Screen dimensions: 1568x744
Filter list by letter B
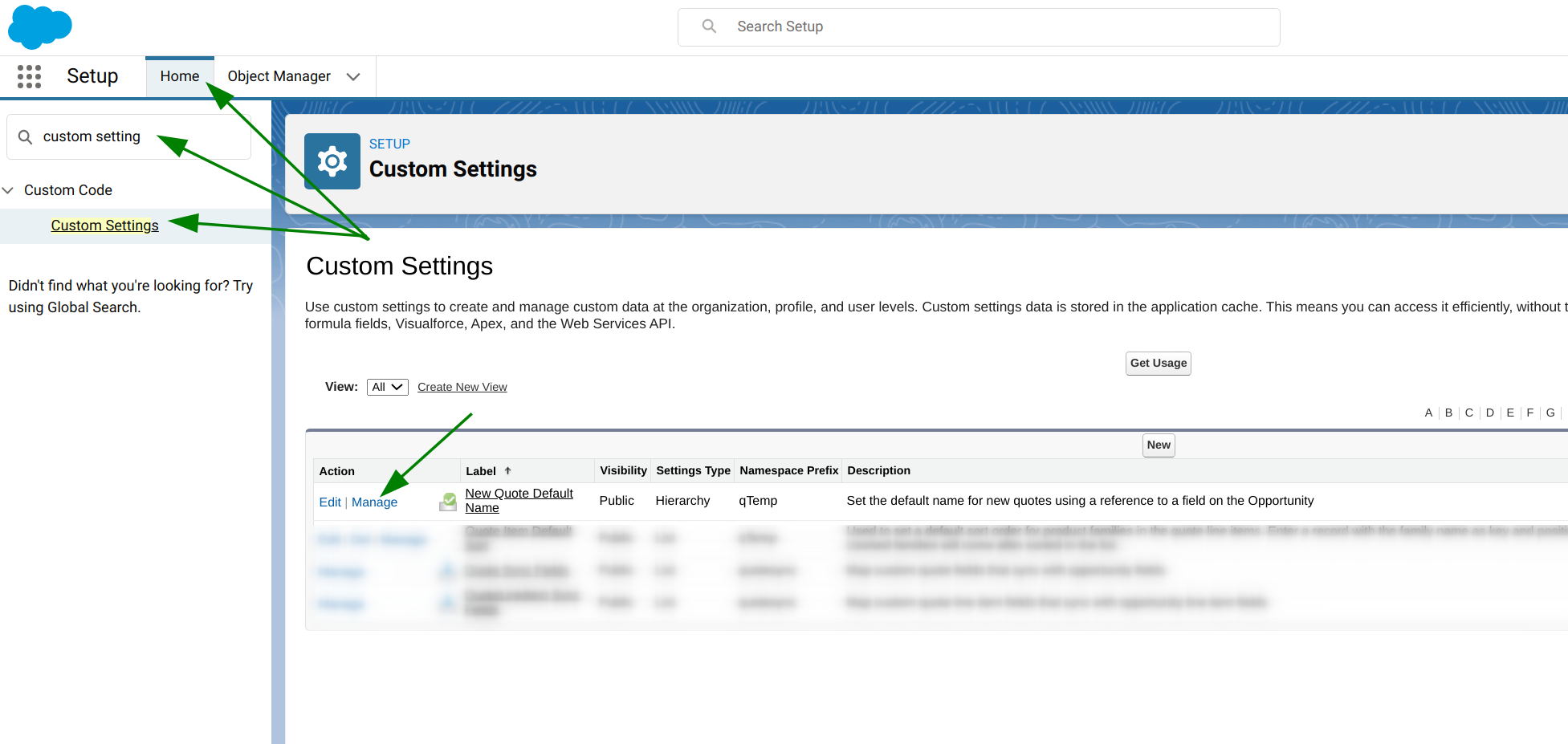1448,413
